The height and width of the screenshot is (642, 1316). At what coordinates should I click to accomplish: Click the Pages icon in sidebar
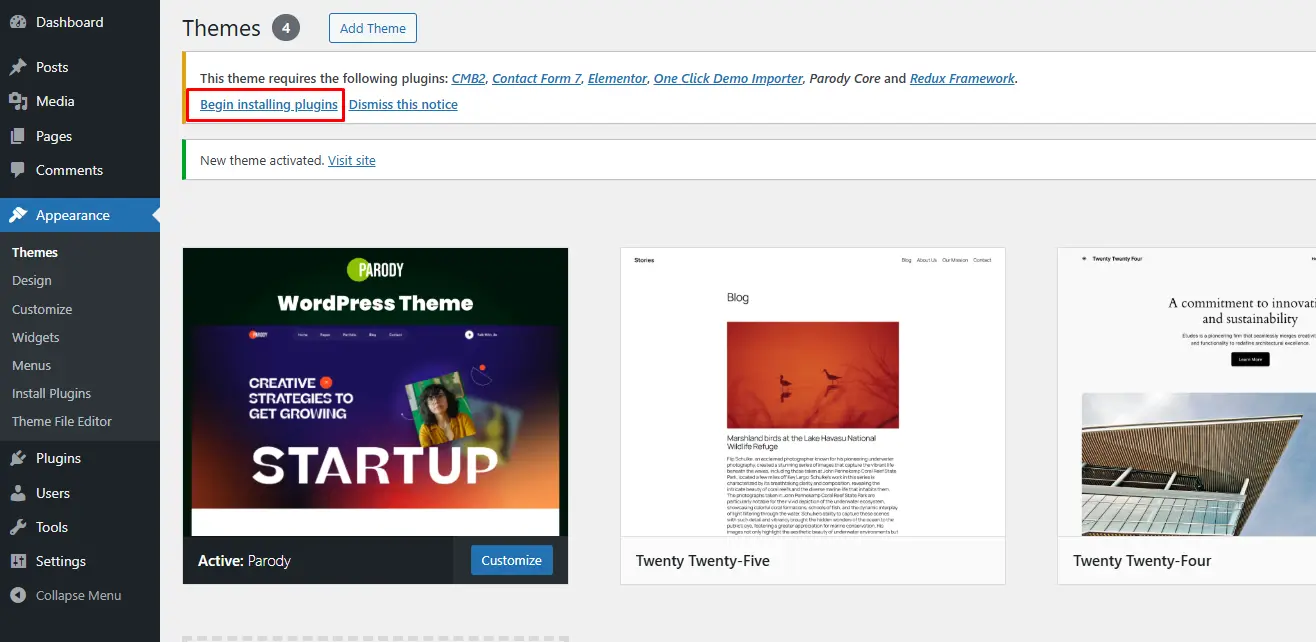(x=18, y=136)
